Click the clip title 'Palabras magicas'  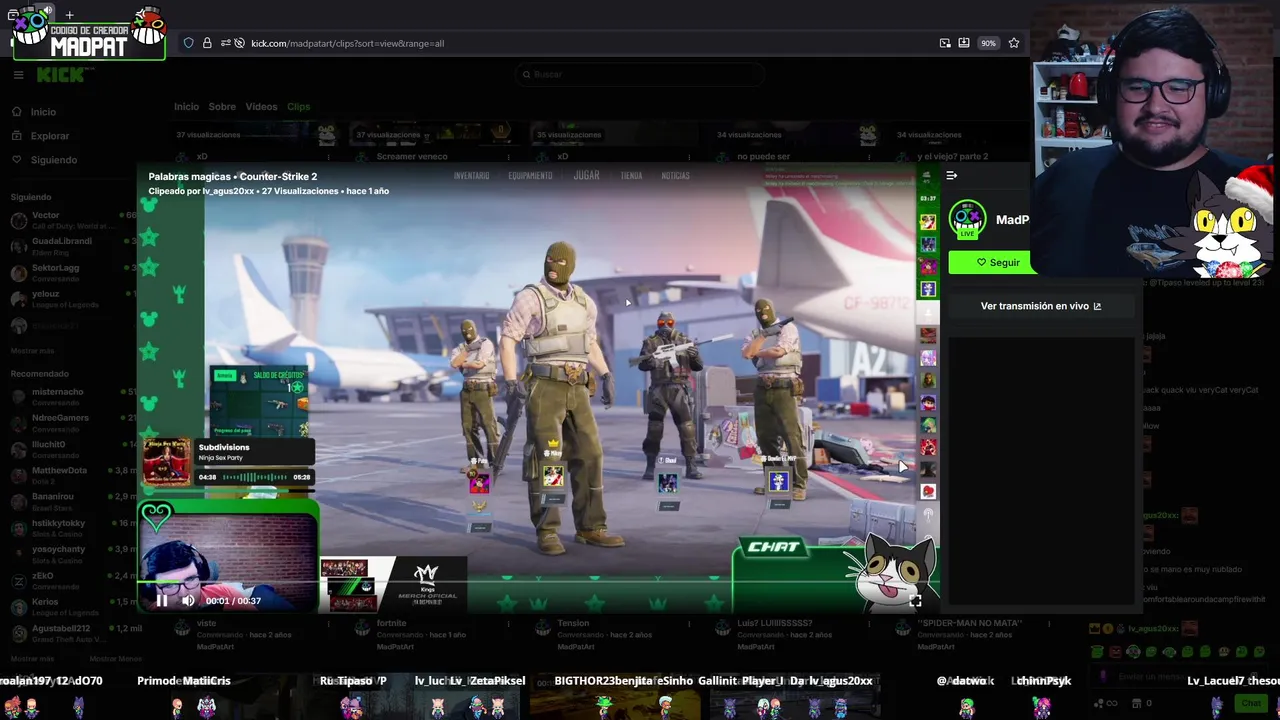[190, 176]
